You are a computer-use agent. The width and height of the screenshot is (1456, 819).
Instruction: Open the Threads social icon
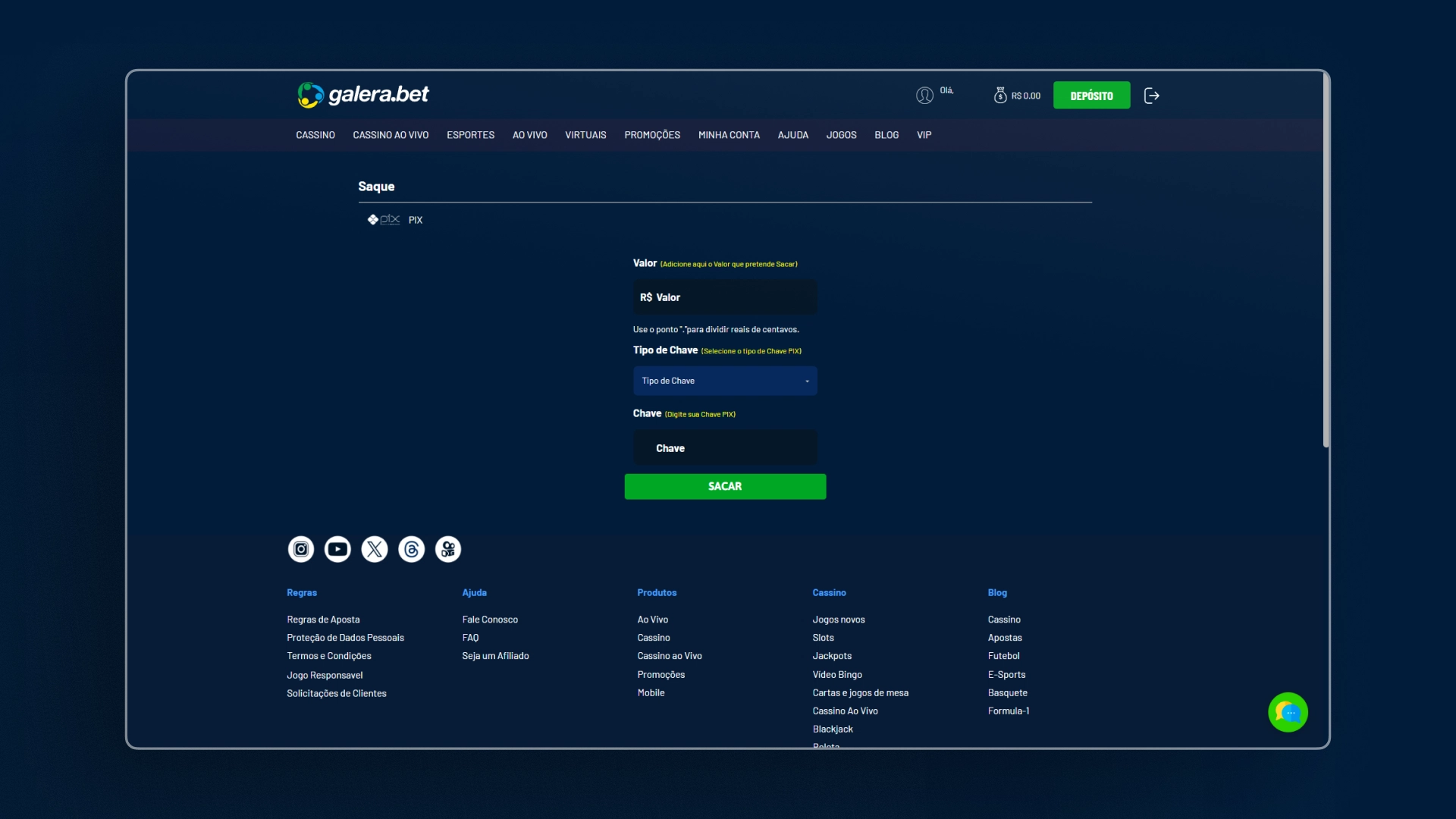pos(412,549)
